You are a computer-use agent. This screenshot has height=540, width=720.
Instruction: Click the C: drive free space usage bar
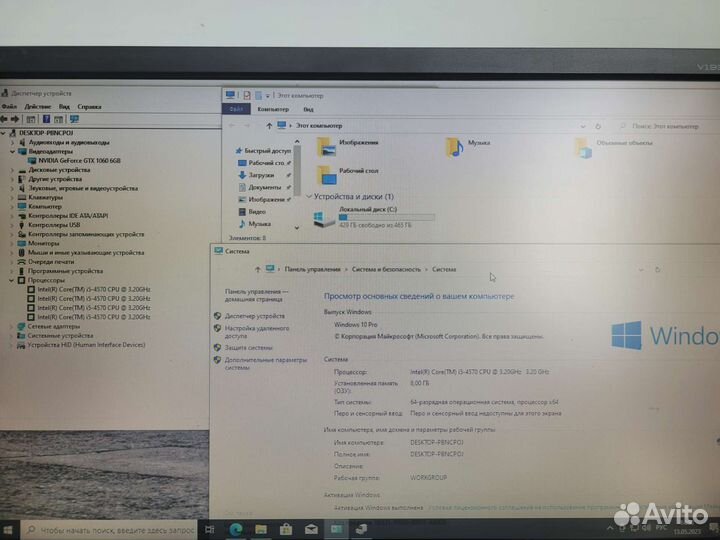coord(387,218)
